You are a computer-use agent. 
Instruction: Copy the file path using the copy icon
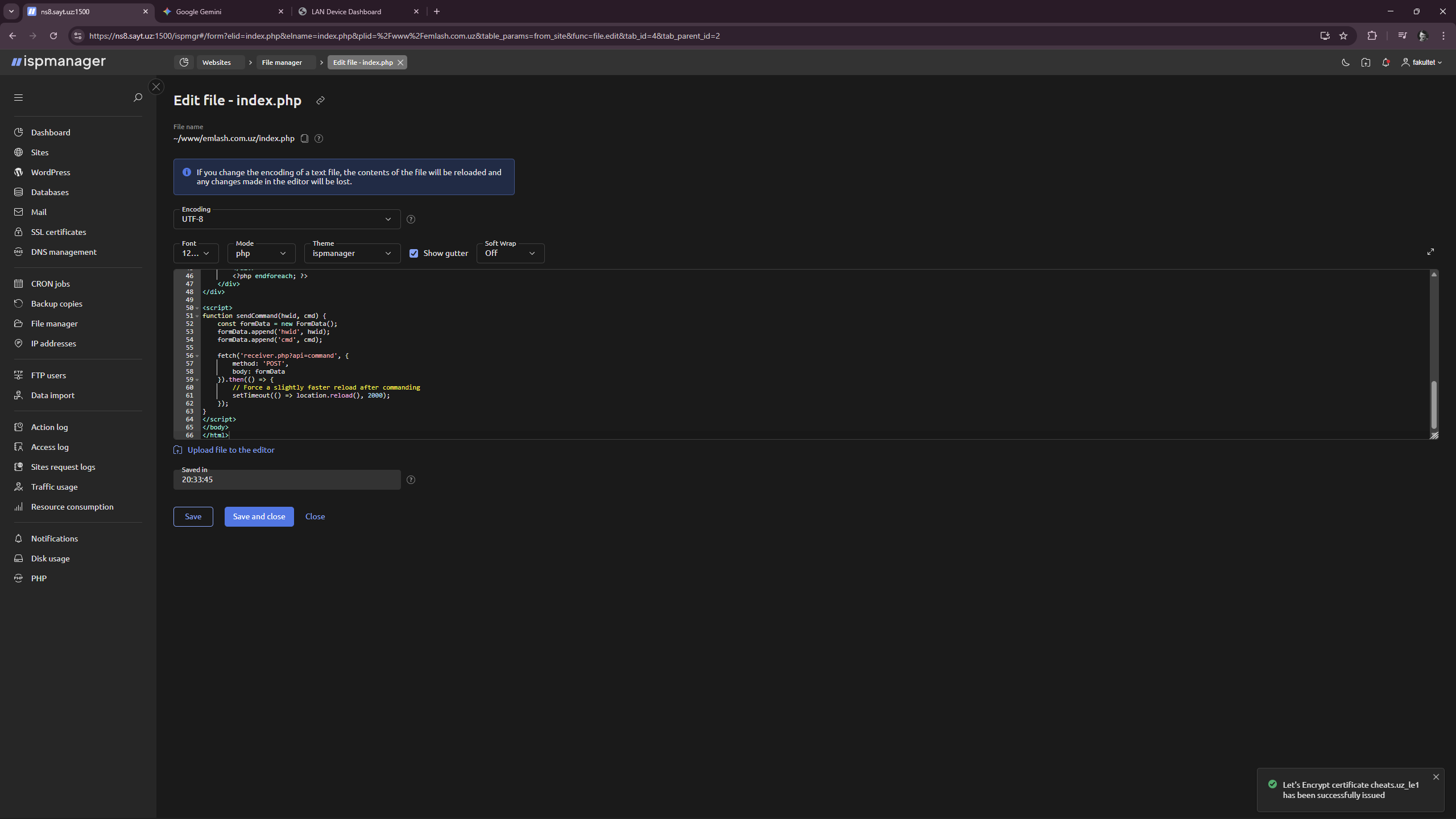point(305,138)
